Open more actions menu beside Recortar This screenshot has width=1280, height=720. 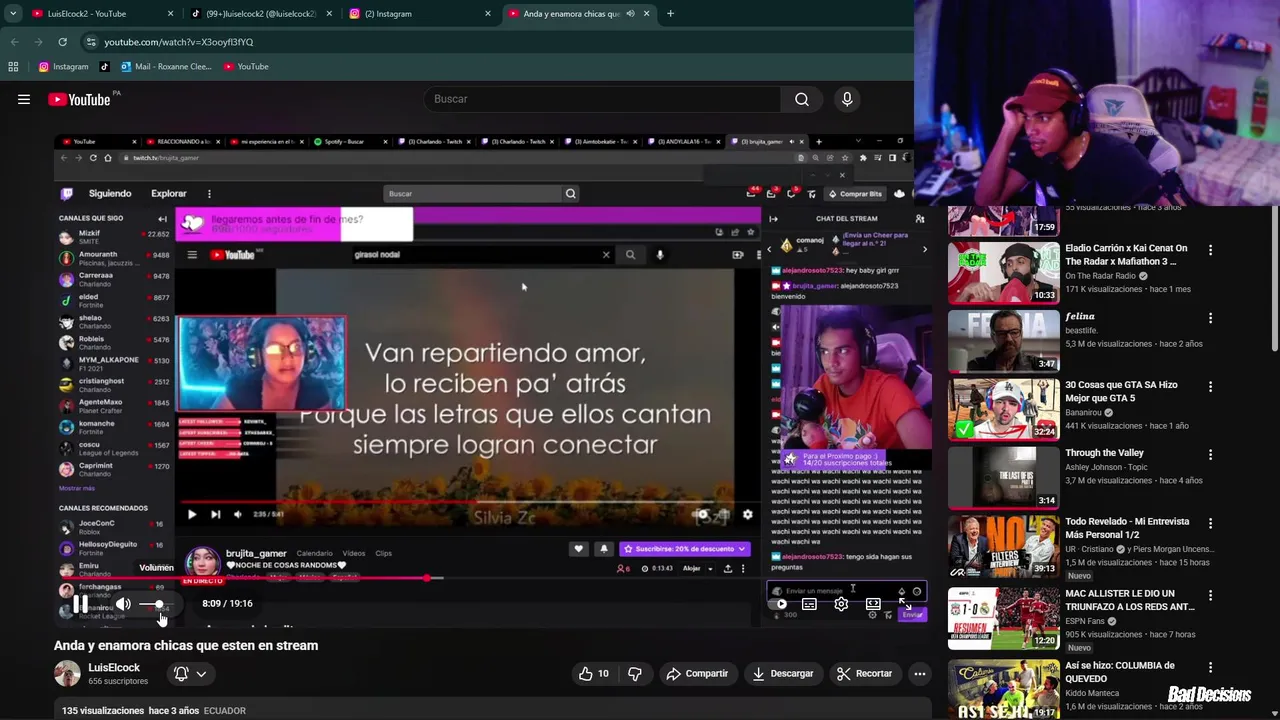pyautogui.click(x=919, y=674)
